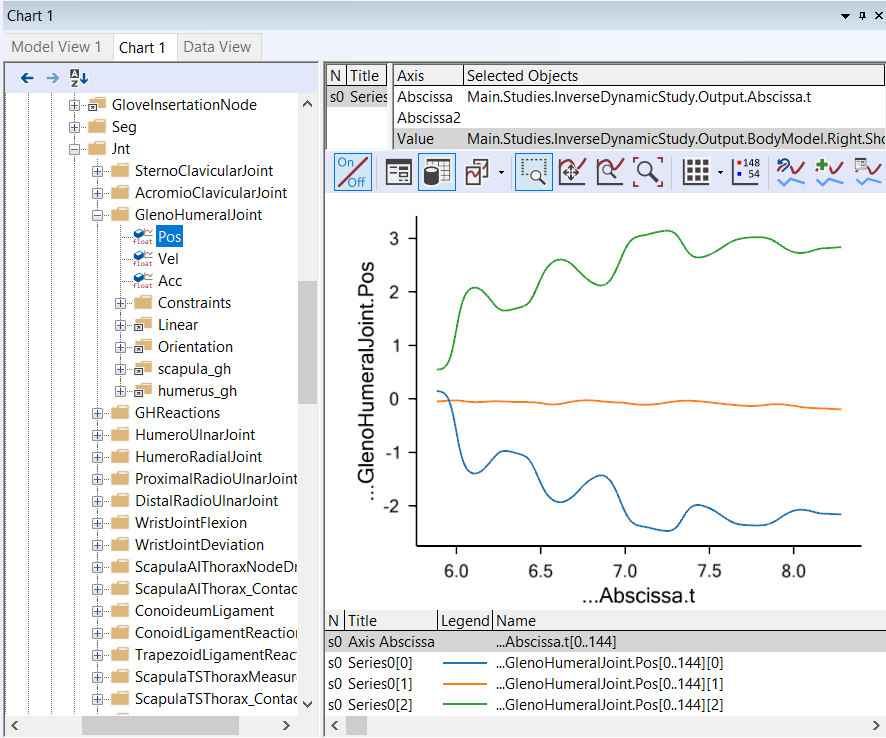Select the Vel variable in the tree
Screen dimensions: 886x738
(168, 259)
